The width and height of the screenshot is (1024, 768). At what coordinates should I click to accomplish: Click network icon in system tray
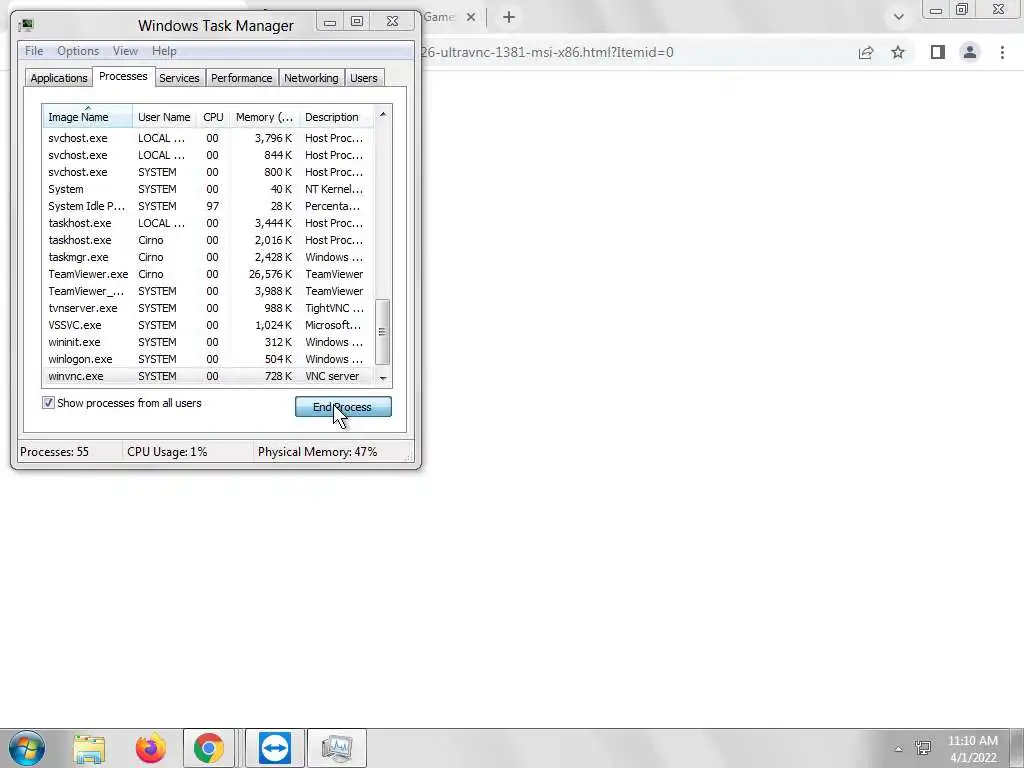[x=923, y=748]
